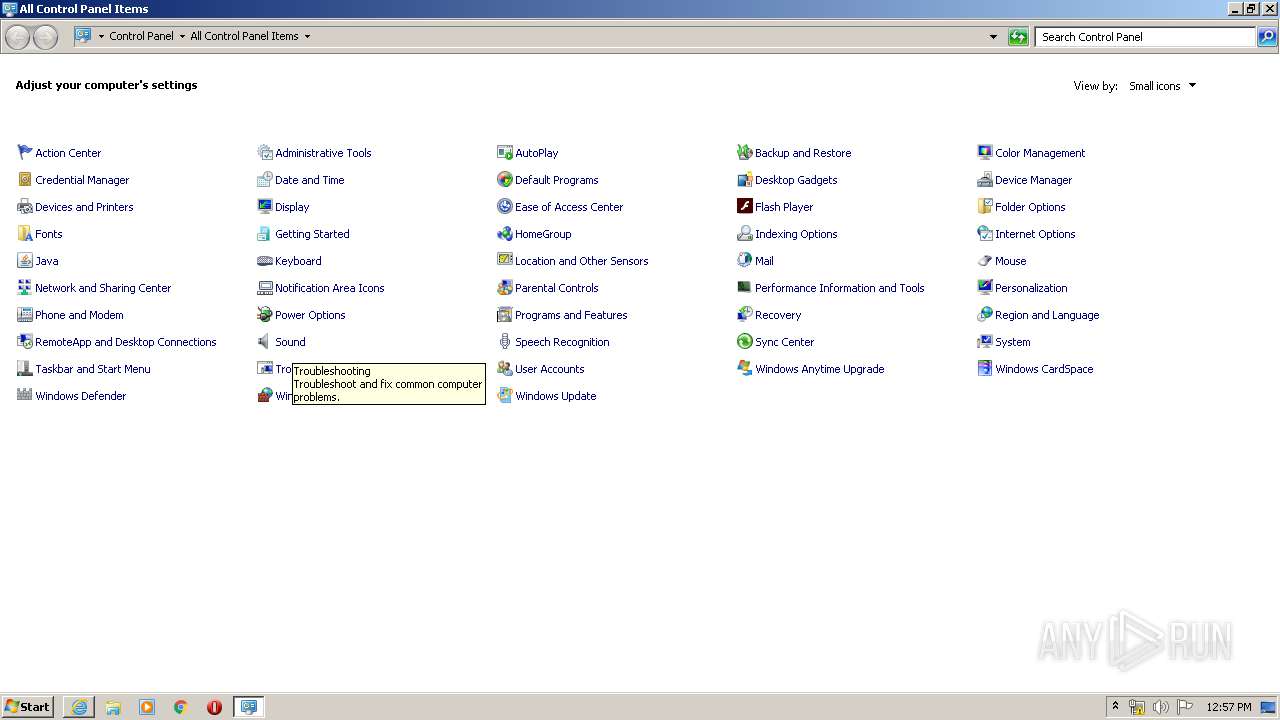Click the Mouse icon
The height and width of the screenshot is (720, 1280).
click(985, 261)
